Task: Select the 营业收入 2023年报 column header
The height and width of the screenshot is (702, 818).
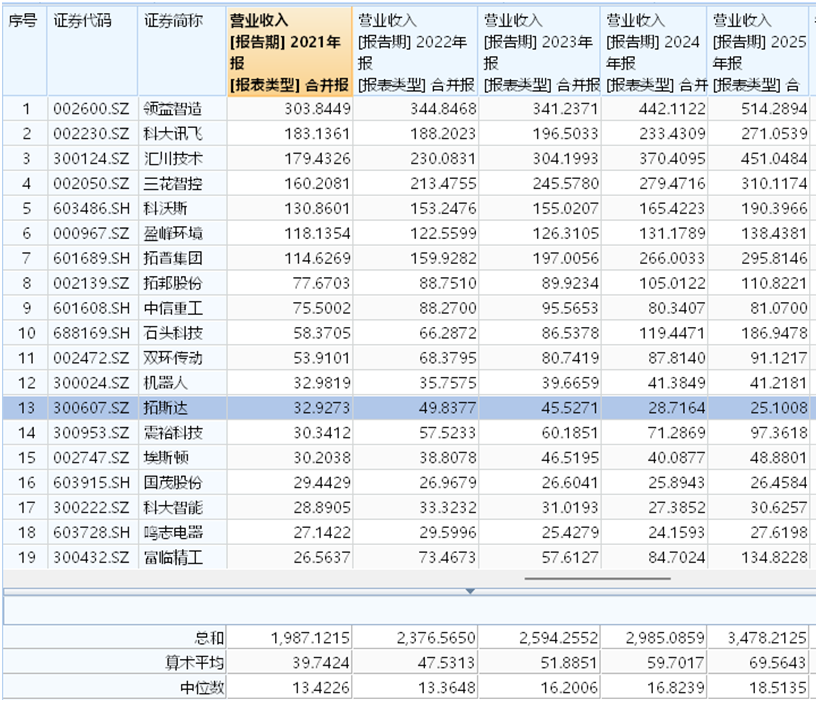Action: pos(539,51)
